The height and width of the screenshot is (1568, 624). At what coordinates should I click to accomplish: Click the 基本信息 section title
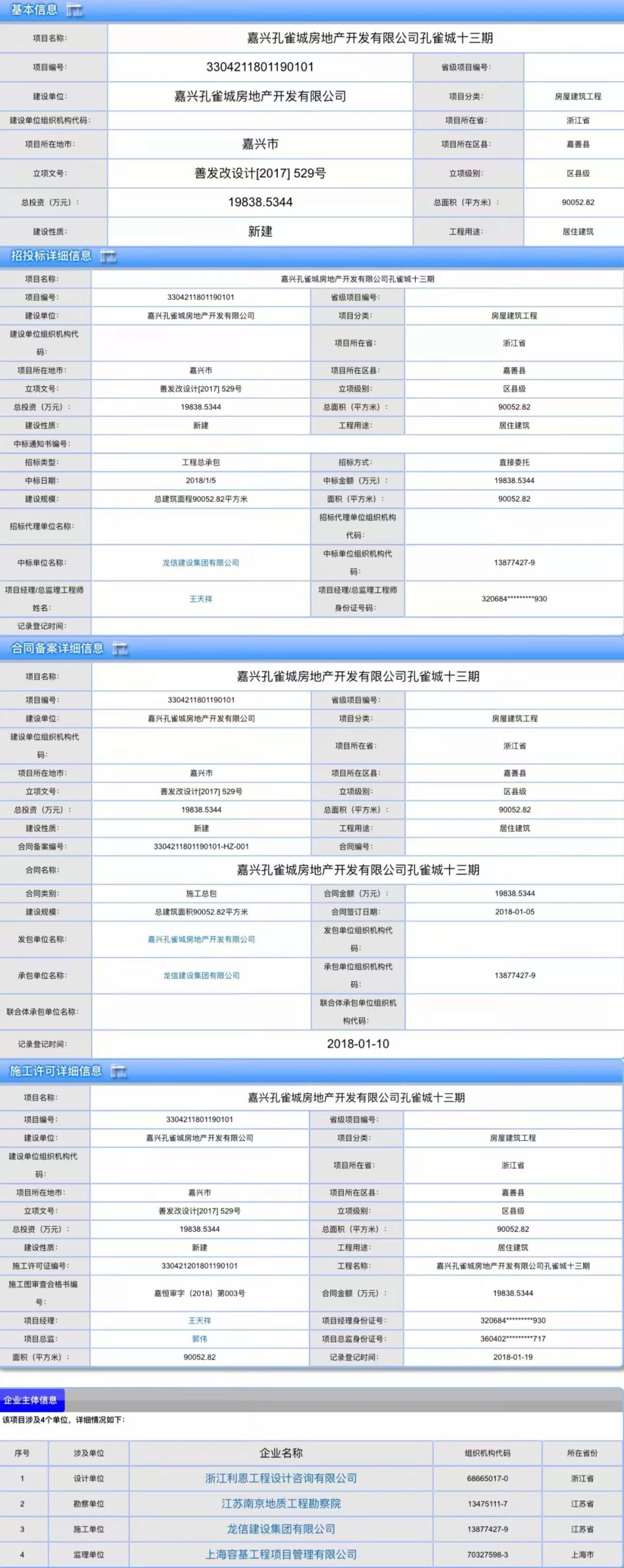click(34, 10)
